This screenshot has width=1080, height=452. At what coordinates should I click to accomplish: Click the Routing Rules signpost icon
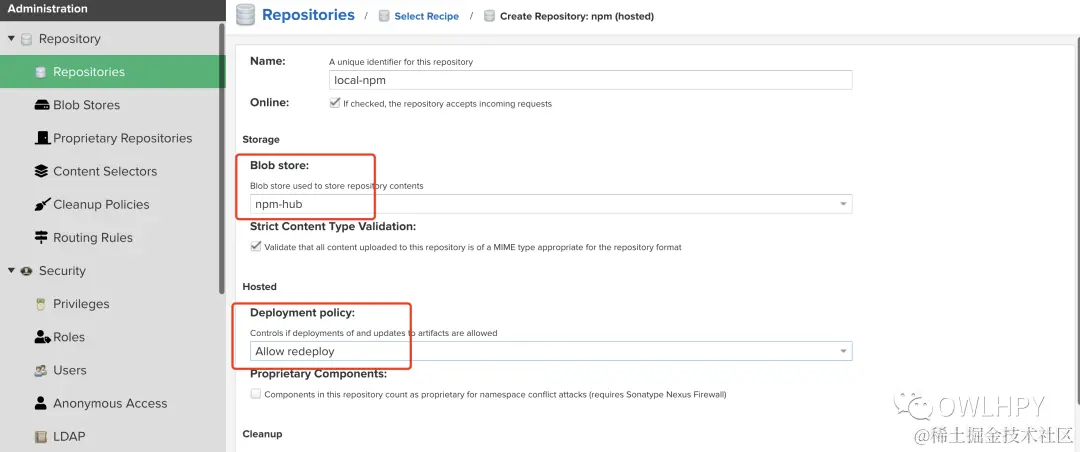coord(41,237)
